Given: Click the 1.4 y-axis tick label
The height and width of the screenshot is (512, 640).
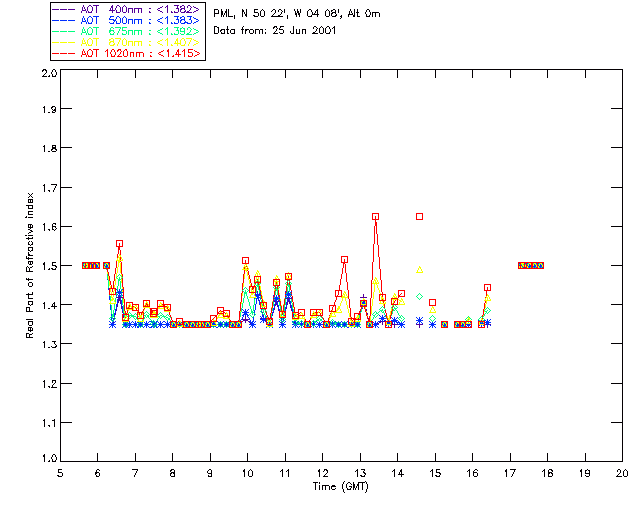Looking at the screenshot, I should [49, 305].
